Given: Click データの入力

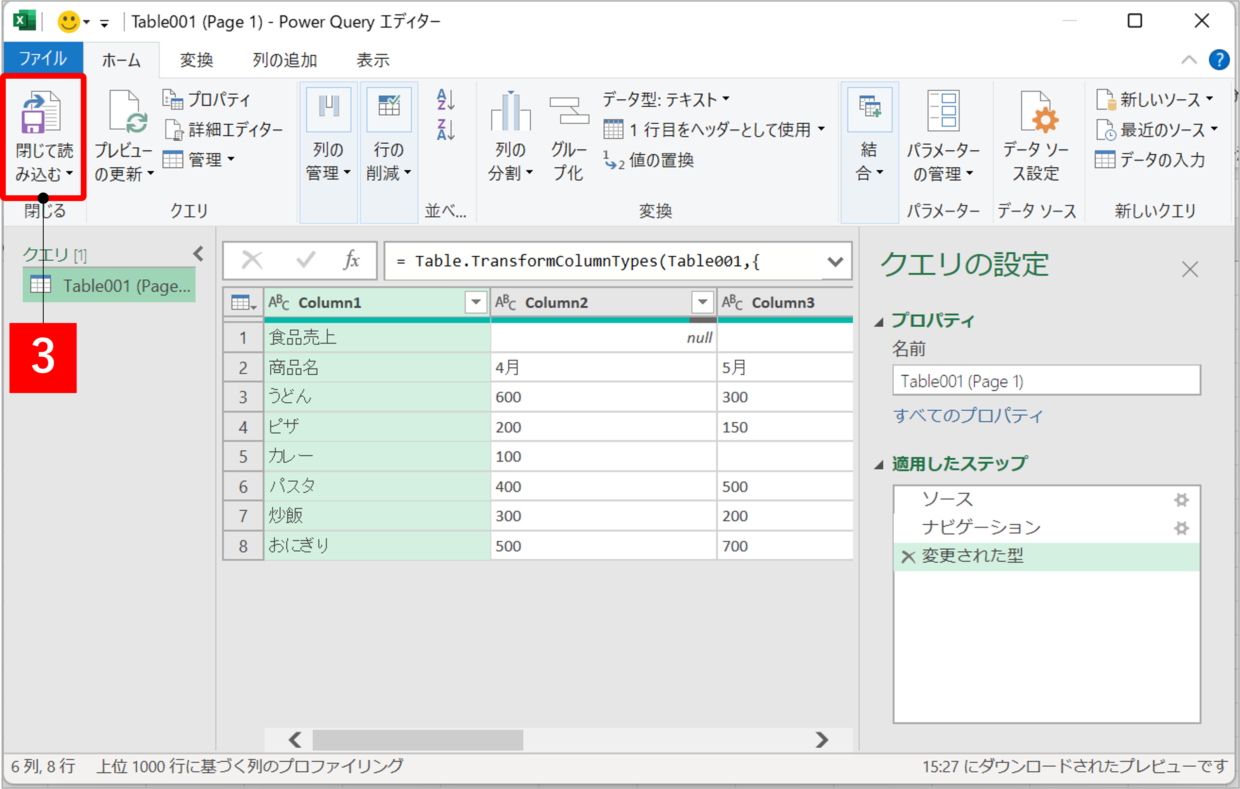Looking at the screenshot, I should tap(1150, 159).
